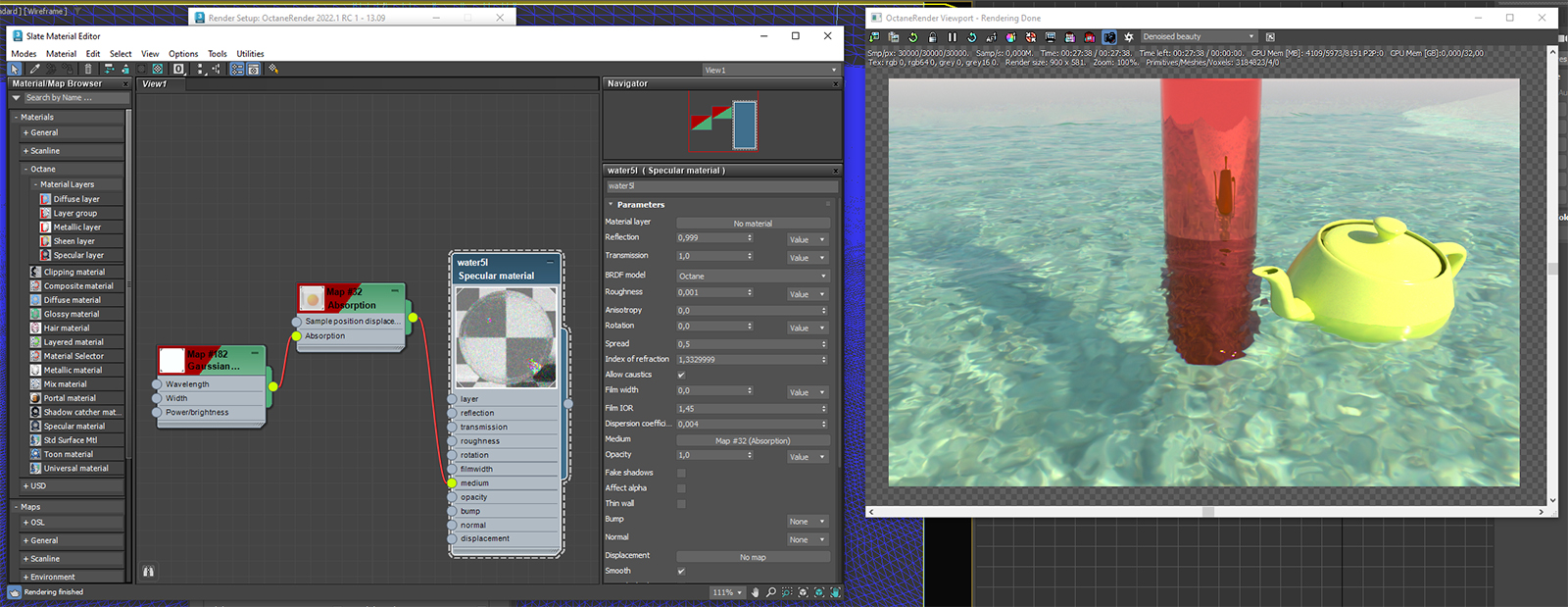This screenshot has height=607, width=1568.
Task: Enable Fake shadows checkbox
Action: tap(681, 473)
